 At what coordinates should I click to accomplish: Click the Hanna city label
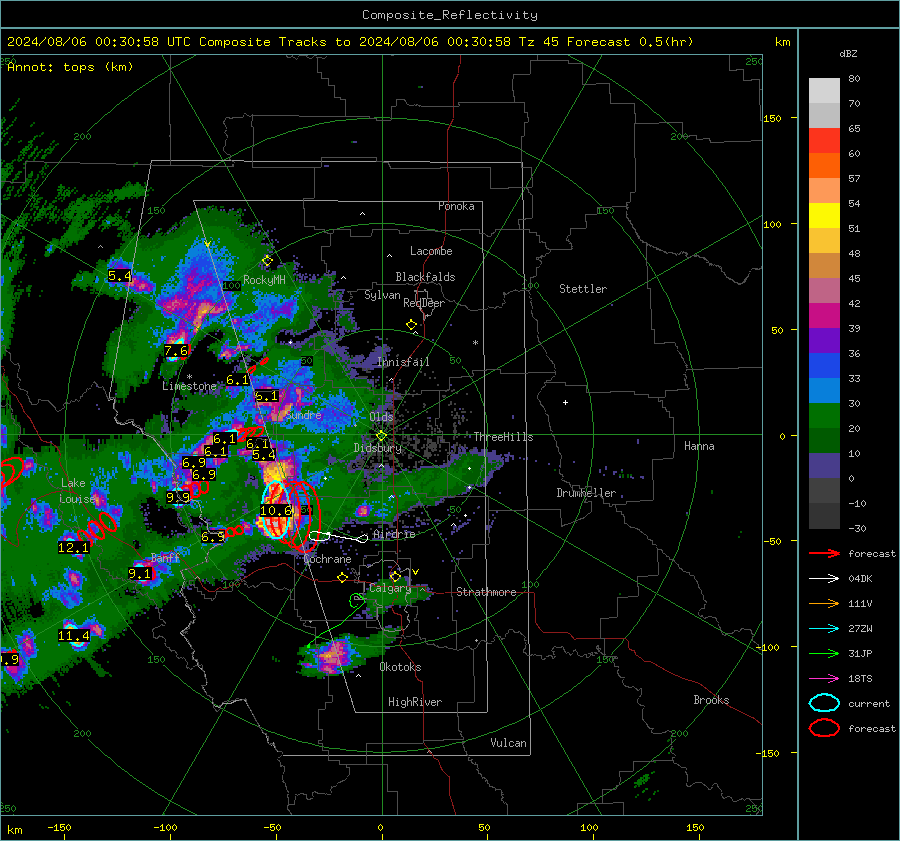click(x=699, y=446)
